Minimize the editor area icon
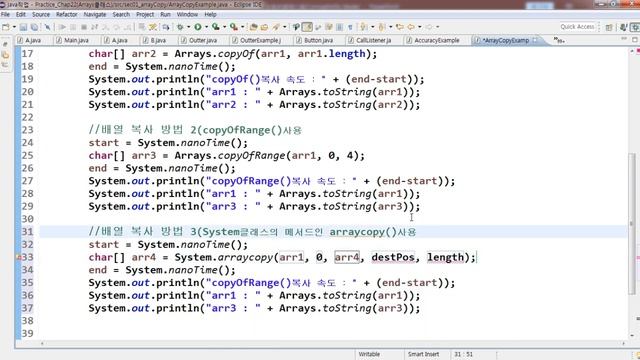This screenshot has width=640, height=360. [x=624, y=39]
